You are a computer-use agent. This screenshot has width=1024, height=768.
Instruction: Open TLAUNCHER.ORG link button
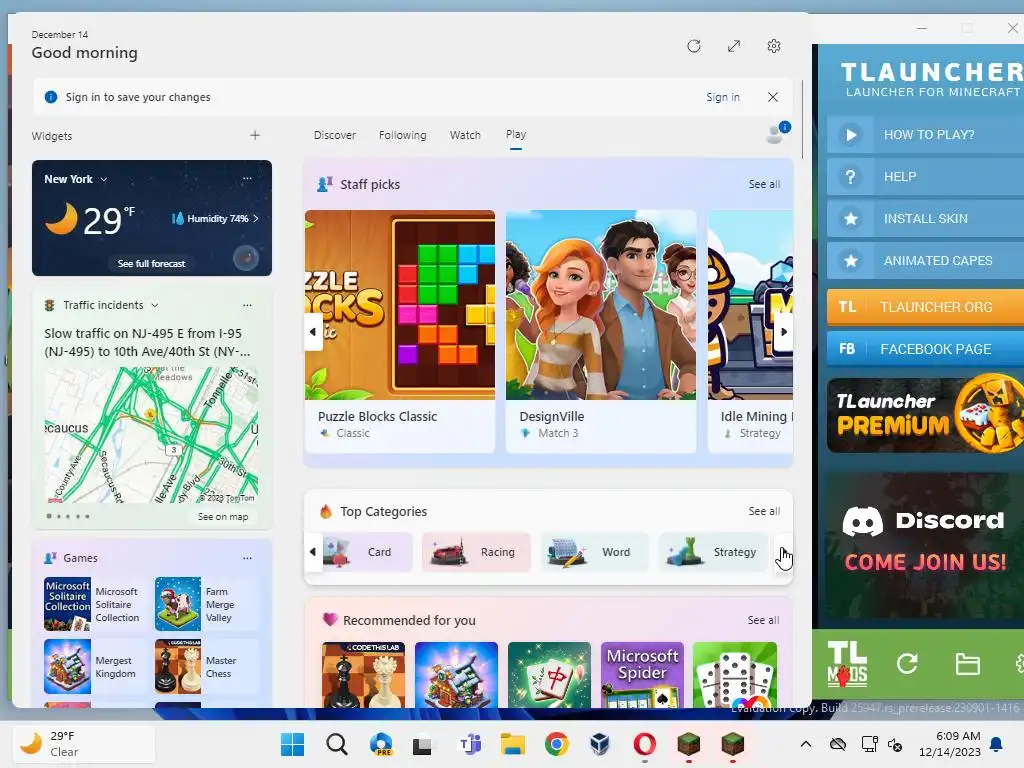[x=925, y=307]
